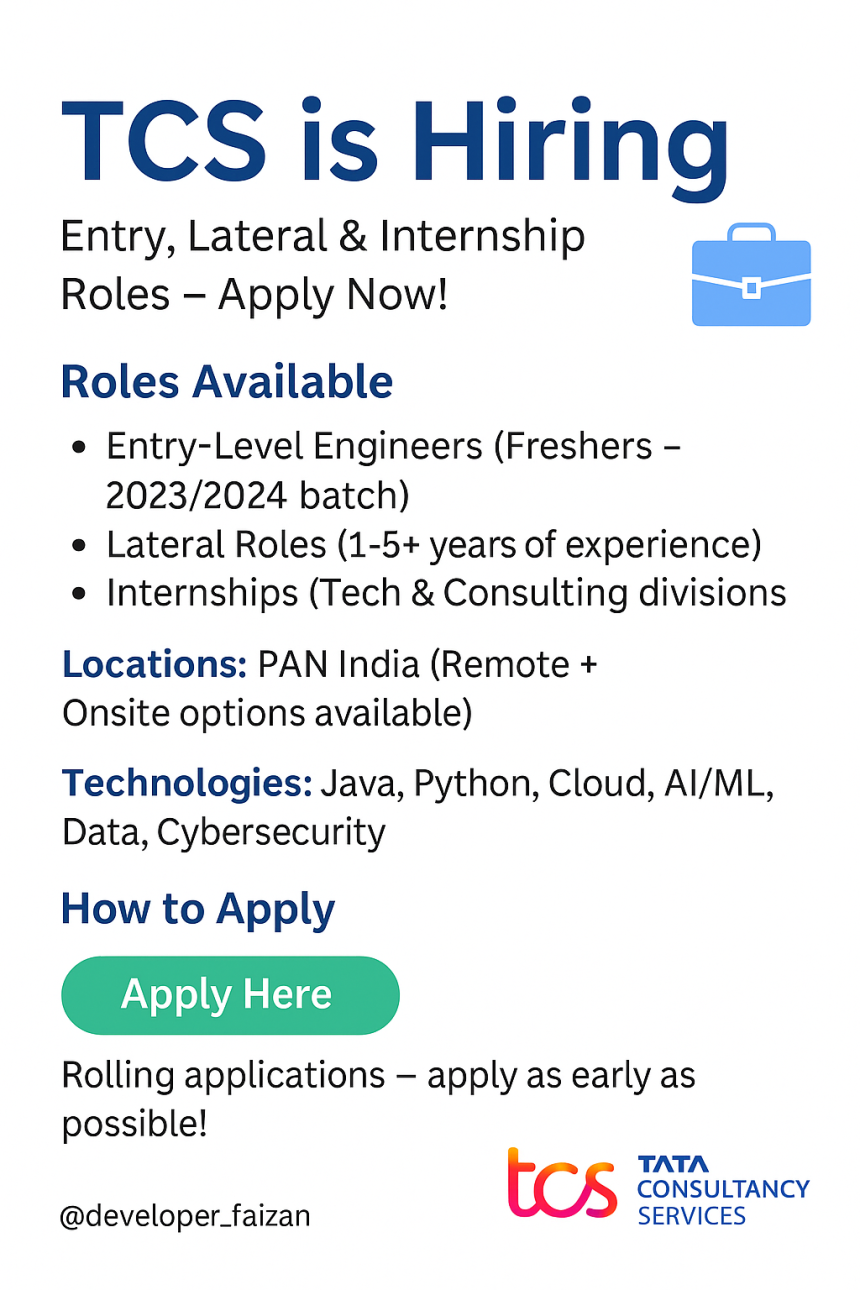Viewport: 860px width, 1290px height.
Task: Select the PAN India location text
Action: 341,664
